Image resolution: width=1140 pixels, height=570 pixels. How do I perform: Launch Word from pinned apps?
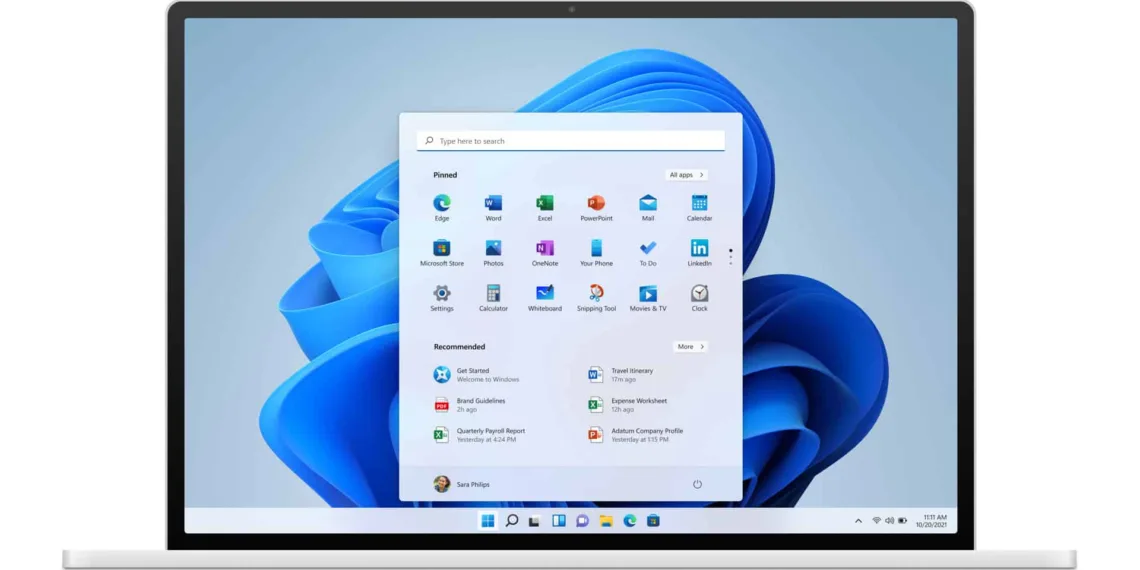pos(493,204)
